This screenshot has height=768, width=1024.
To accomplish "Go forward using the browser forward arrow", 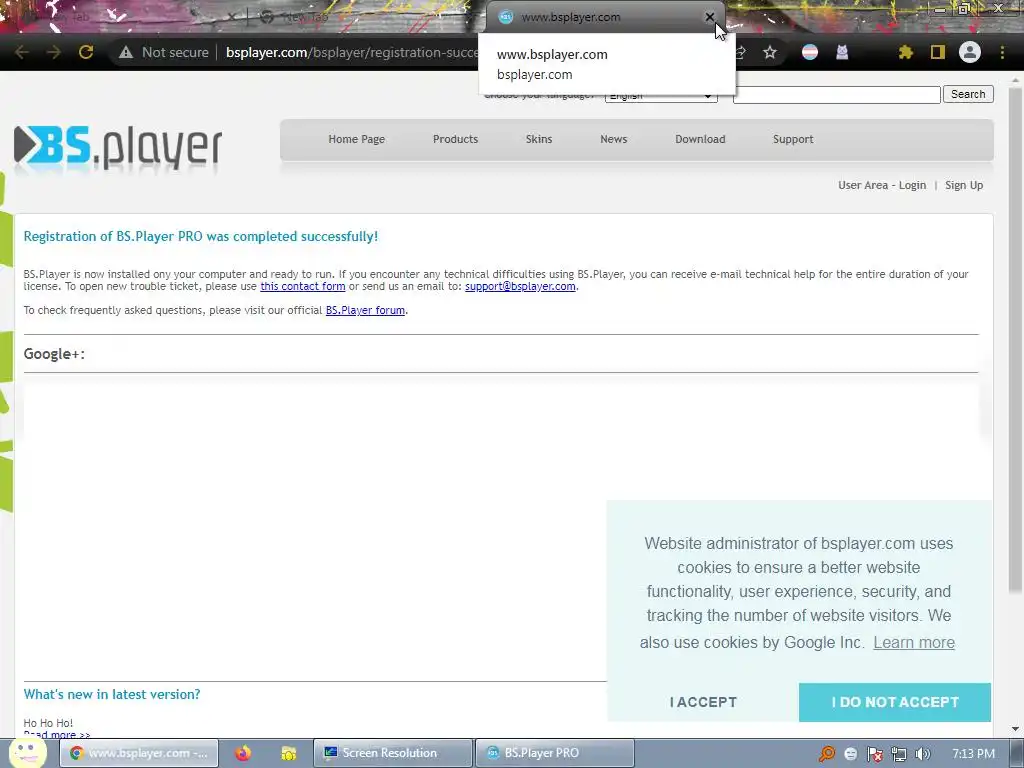I will (54, 52).
